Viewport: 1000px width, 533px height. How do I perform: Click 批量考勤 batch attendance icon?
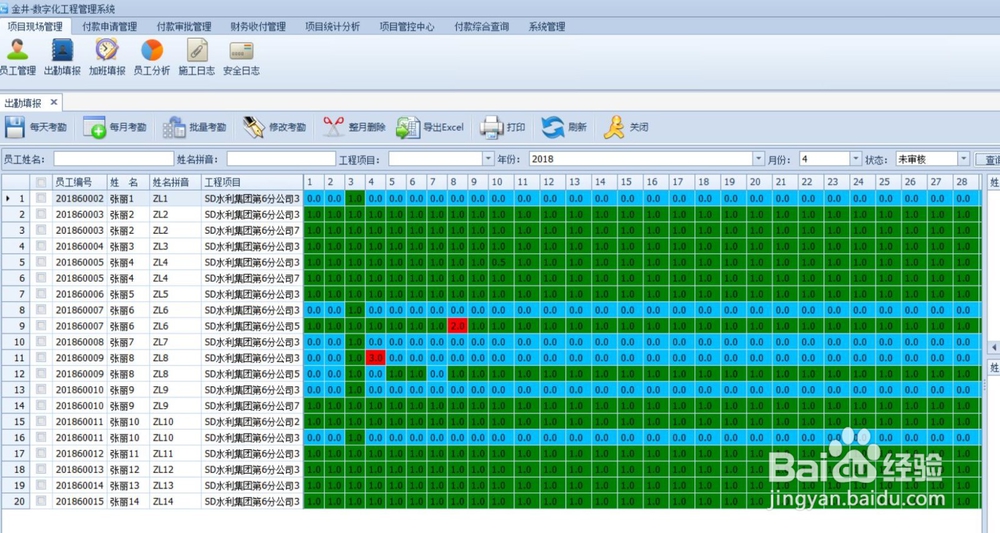point(173,127)
